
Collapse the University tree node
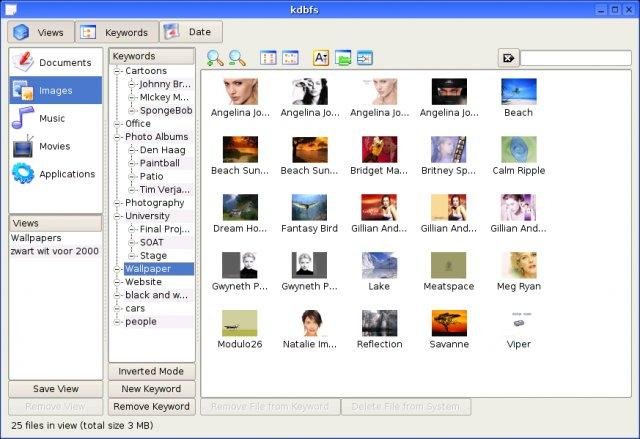tap(118, 216)
